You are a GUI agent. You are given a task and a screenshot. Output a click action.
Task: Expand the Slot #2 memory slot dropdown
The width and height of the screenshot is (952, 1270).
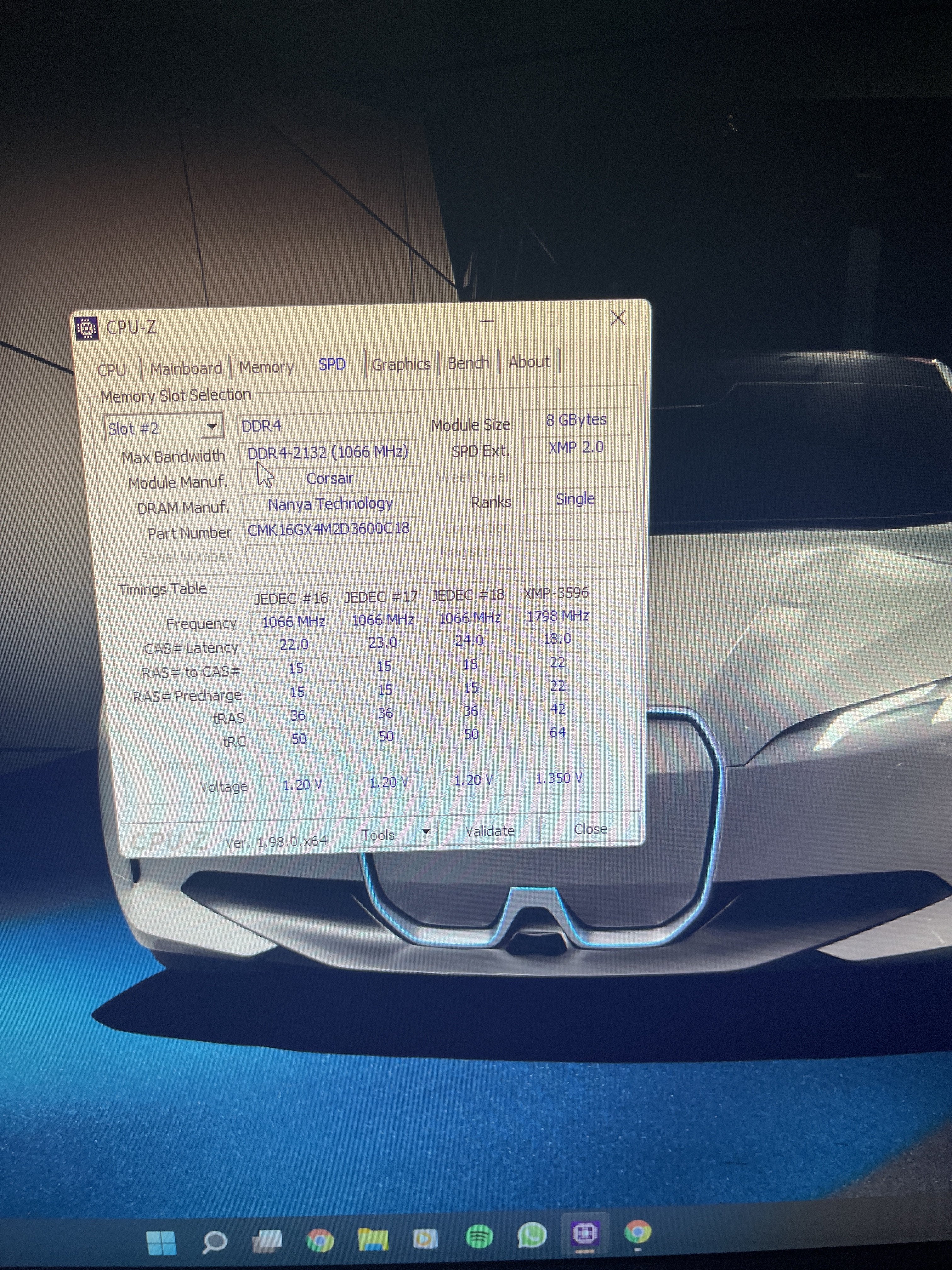[212, 427]
